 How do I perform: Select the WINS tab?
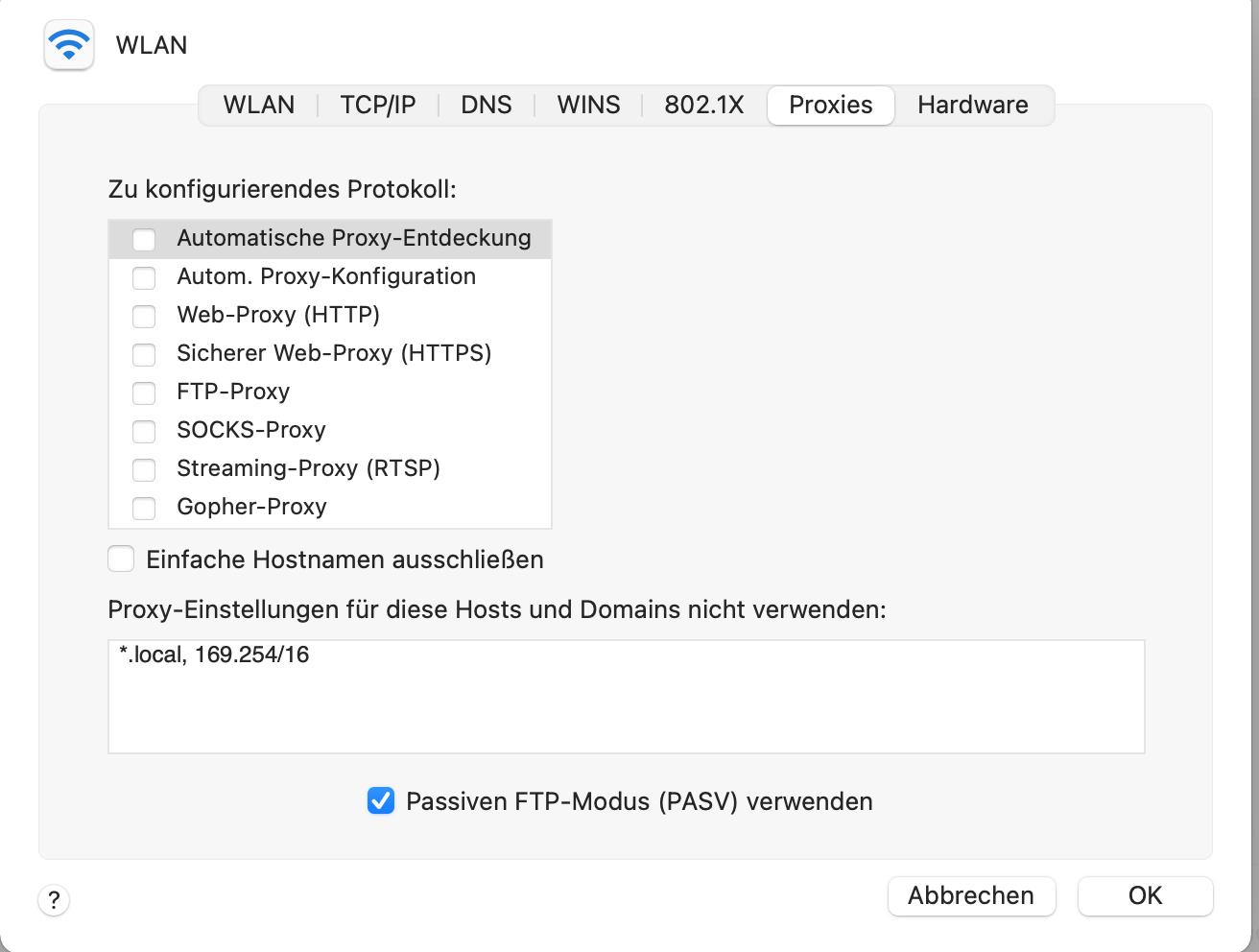(589, 105)
